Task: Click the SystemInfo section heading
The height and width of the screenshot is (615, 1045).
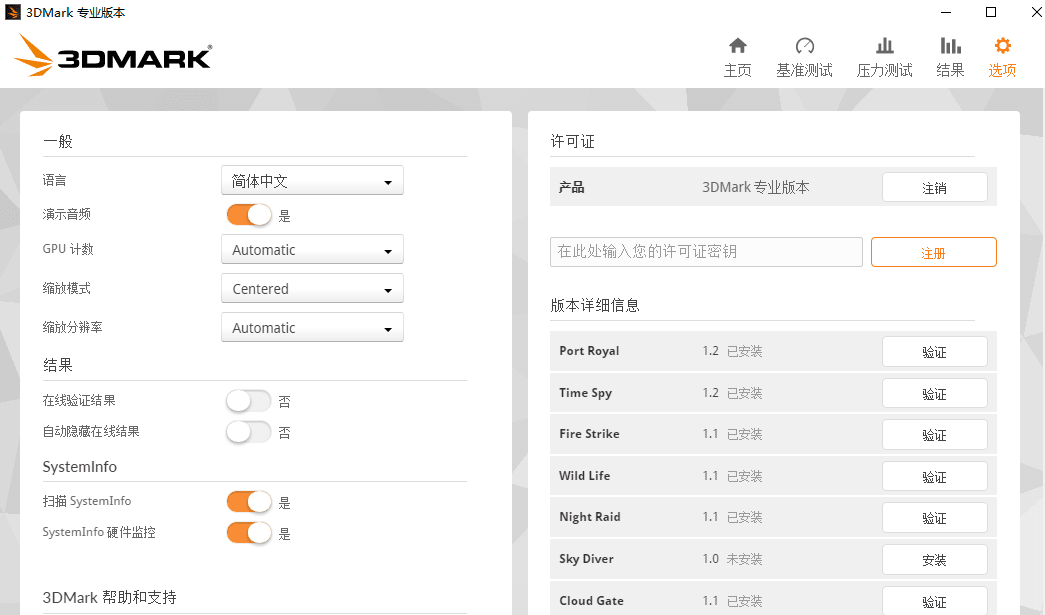Action: [80, 466]
